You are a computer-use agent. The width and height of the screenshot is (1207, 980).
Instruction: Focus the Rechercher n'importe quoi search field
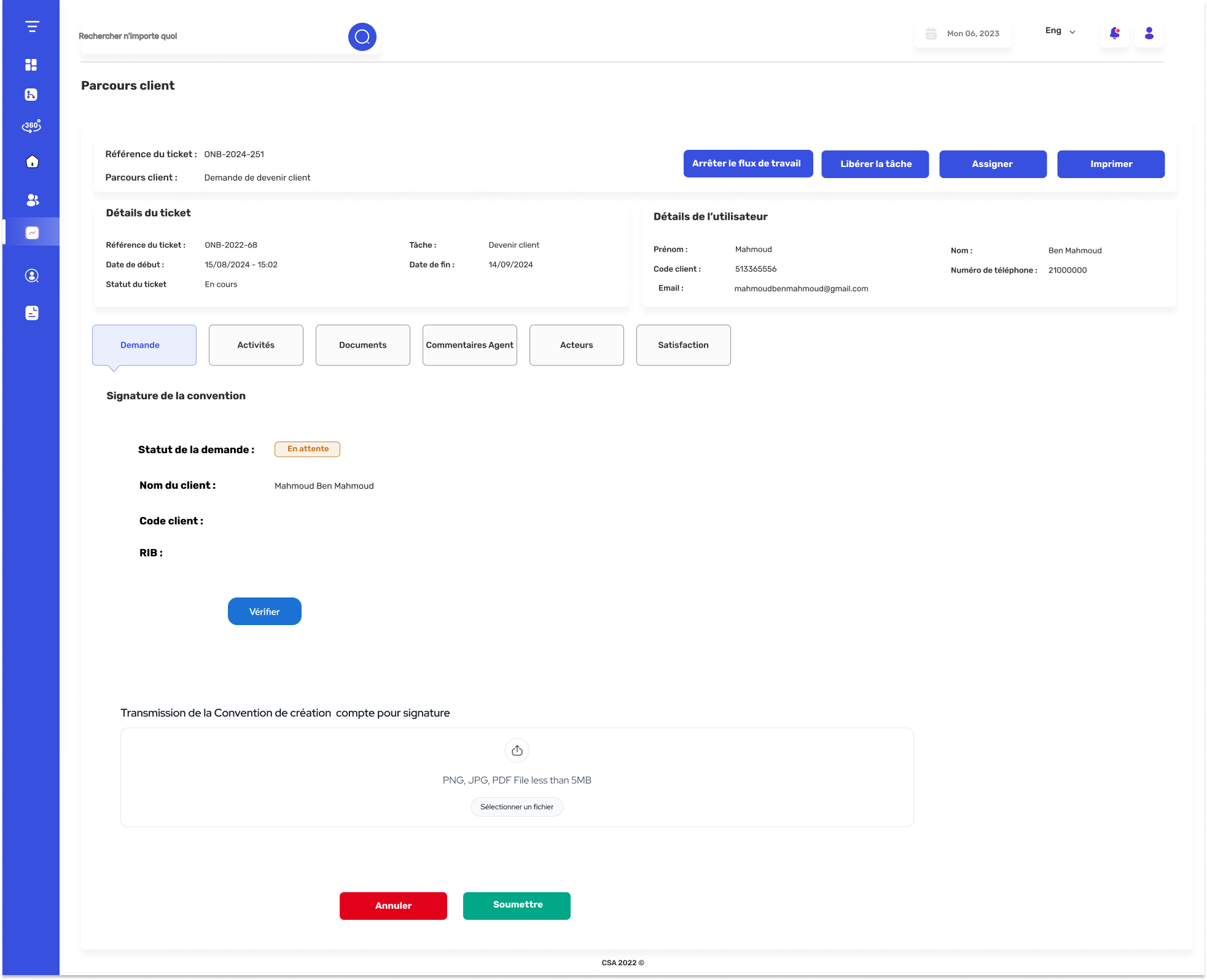tap(212, 36)
